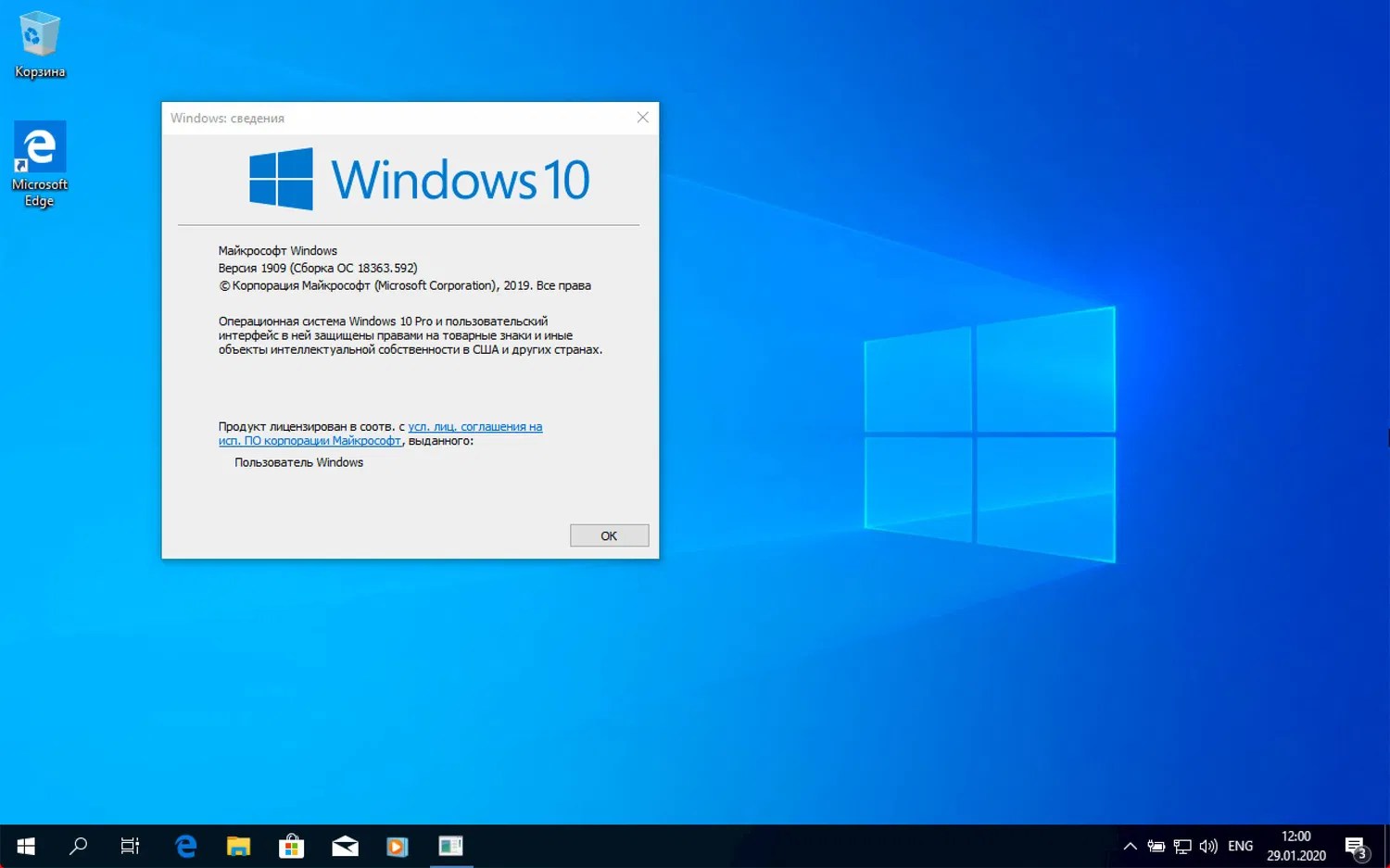This screenshot has height=868, width=1390.
Task: Launch Edge from the taskbar
Action: 186,846
